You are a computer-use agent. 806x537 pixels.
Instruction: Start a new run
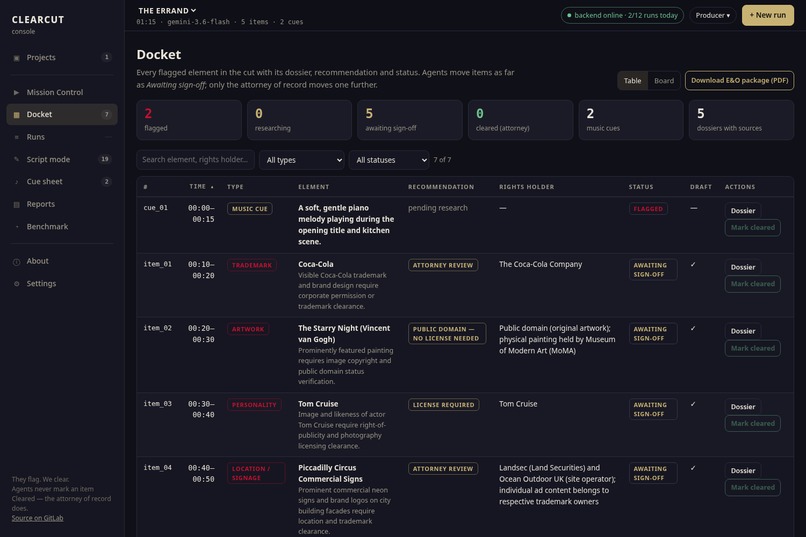767,15
